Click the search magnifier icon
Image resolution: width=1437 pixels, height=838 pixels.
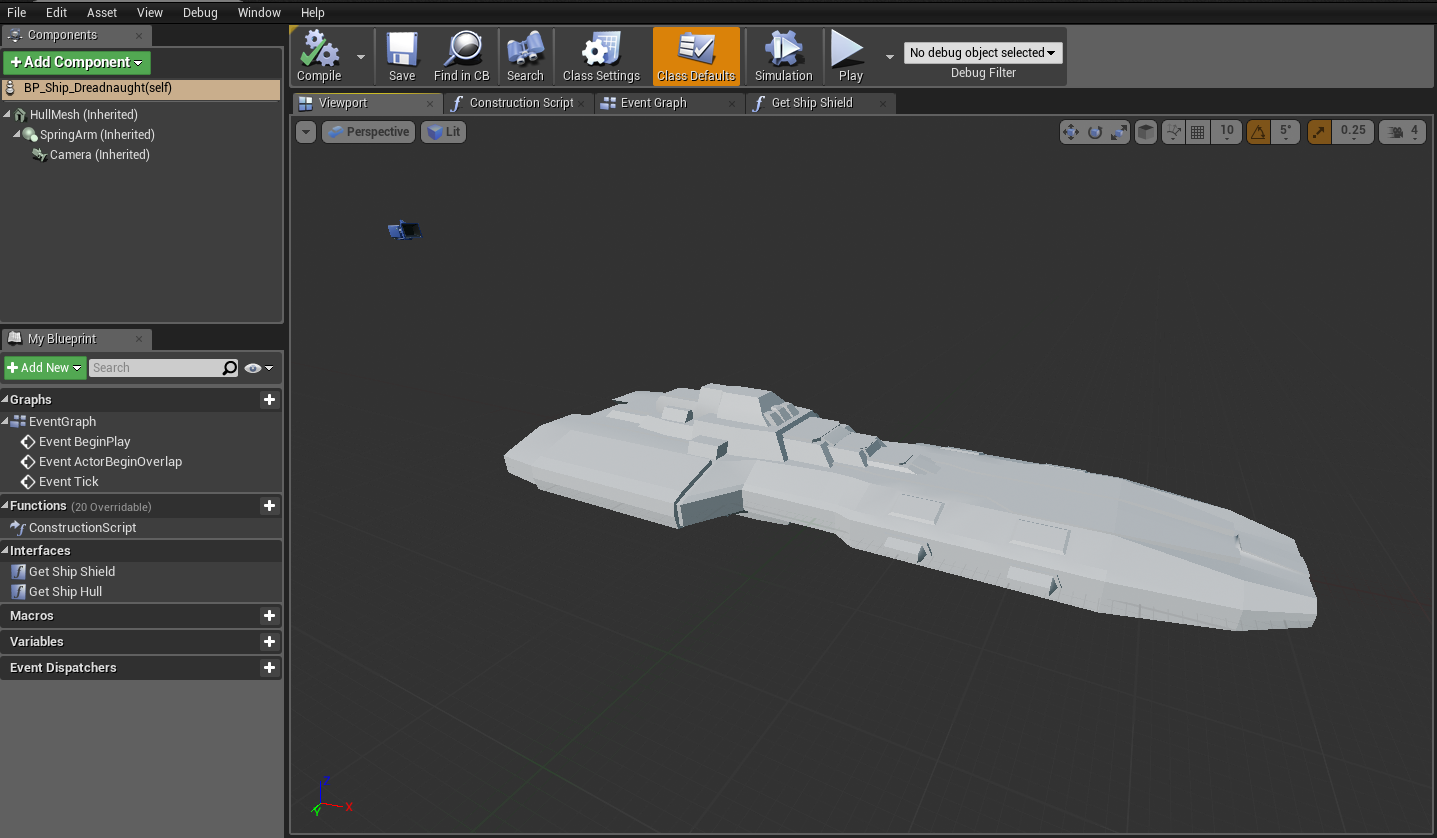coord(230,368)
